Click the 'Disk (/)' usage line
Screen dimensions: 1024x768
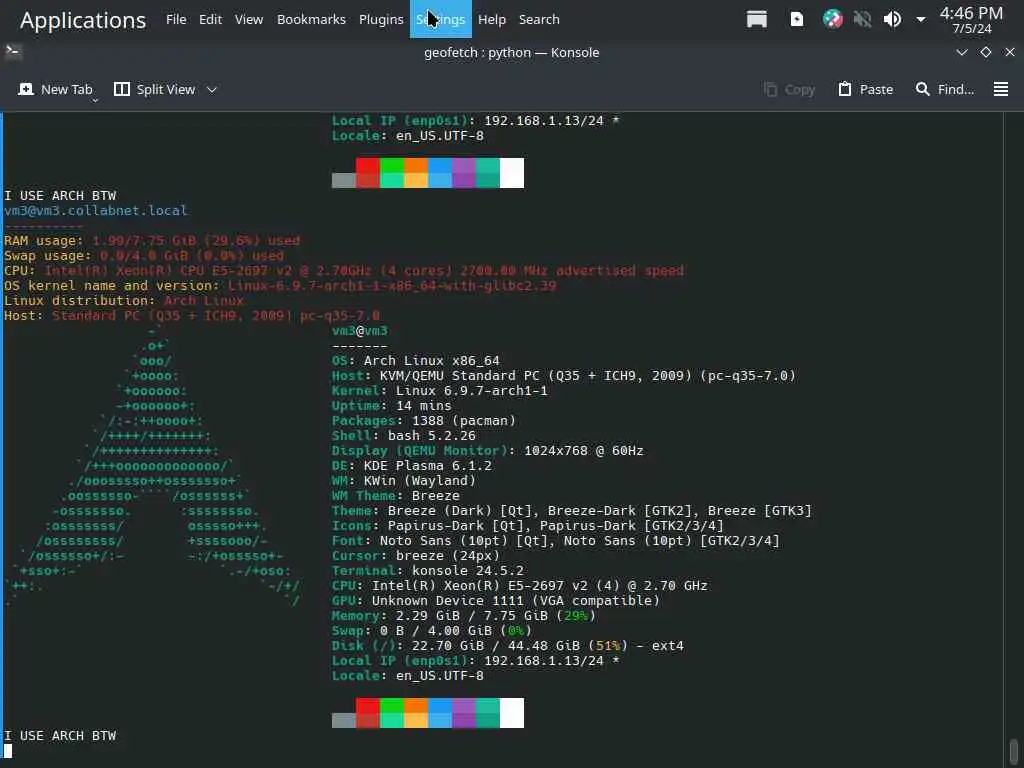pos(507,646)
